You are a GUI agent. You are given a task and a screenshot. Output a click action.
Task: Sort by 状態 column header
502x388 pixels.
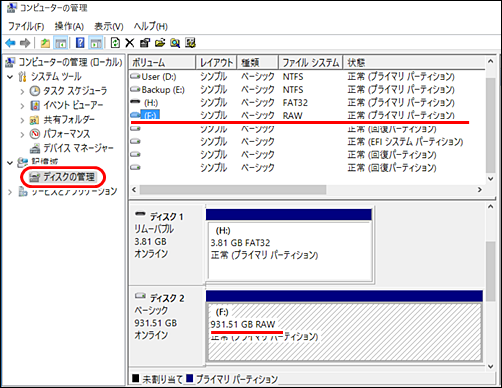(x=414, y=62)
